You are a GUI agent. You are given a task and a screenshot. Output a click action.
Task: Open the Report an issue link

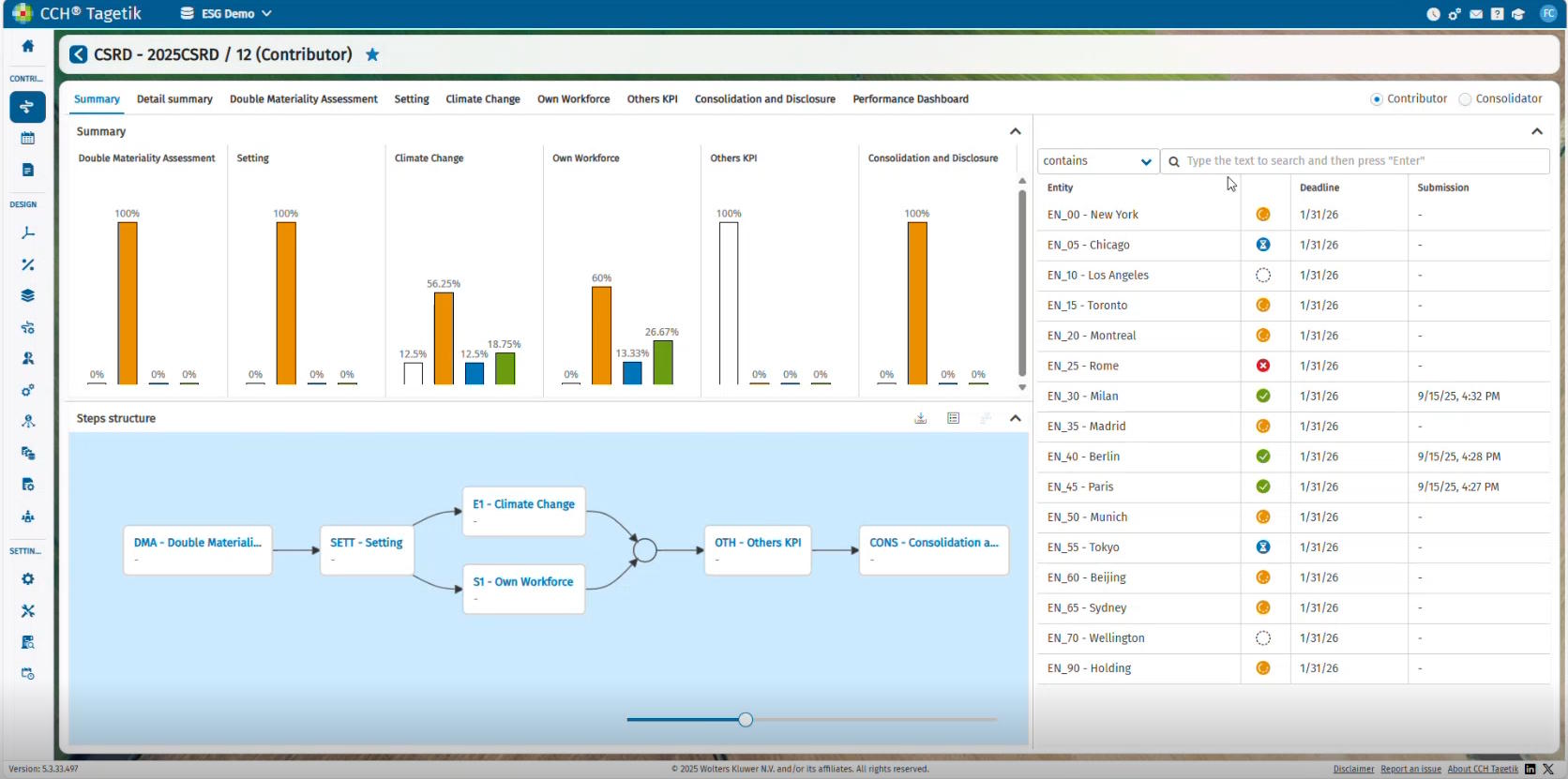tap(1410, 769)
